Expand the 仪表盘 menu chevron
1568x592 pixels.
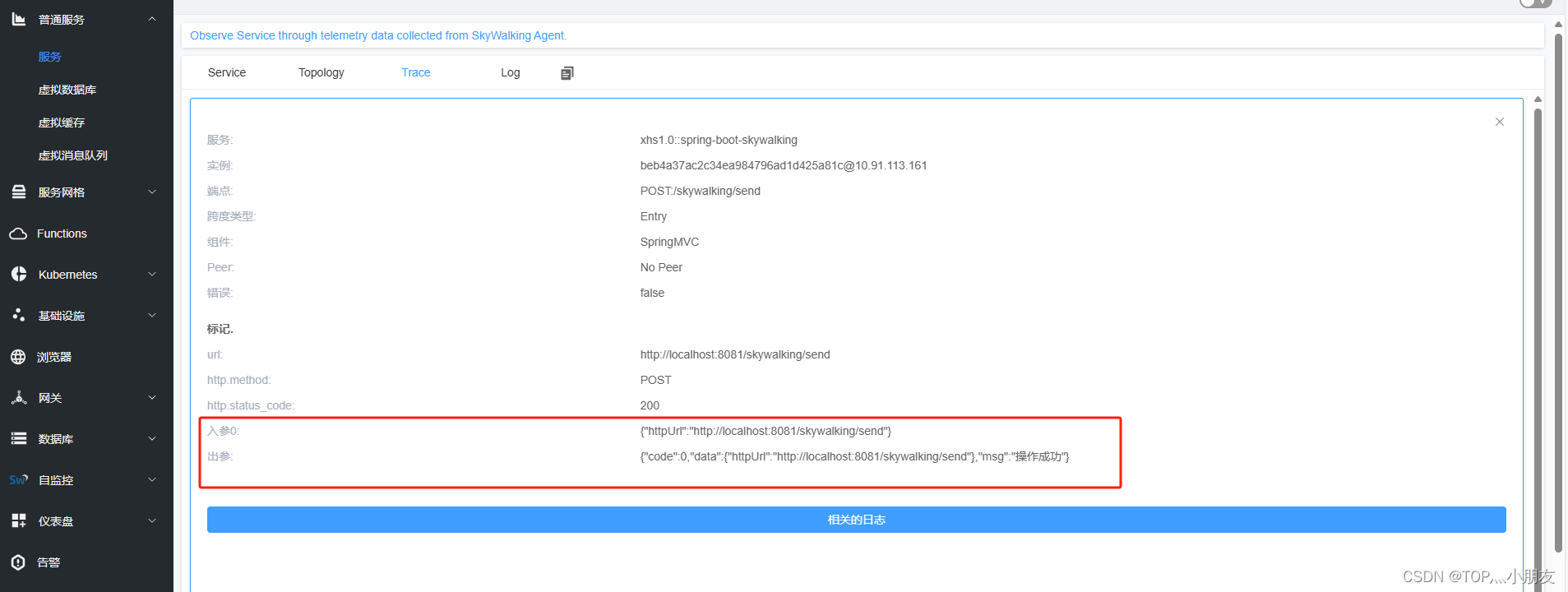coord(152,520)
